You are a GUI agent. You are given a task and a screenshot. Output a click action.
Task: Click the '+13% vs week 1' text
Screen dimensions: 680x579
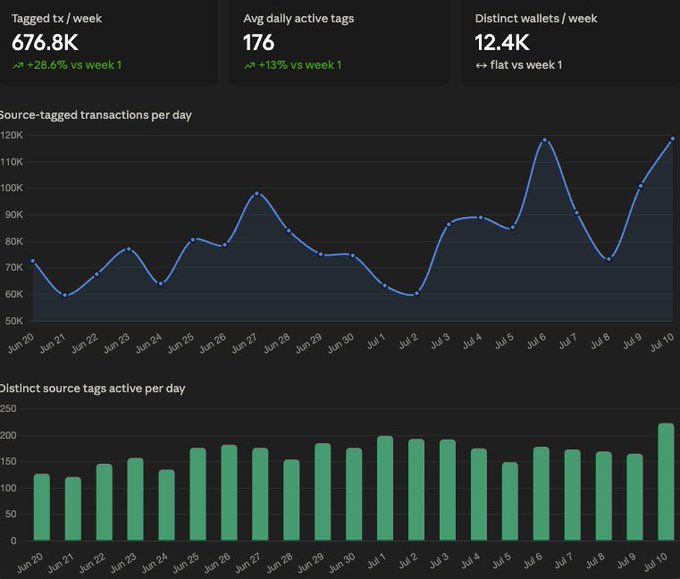point(300,65)
